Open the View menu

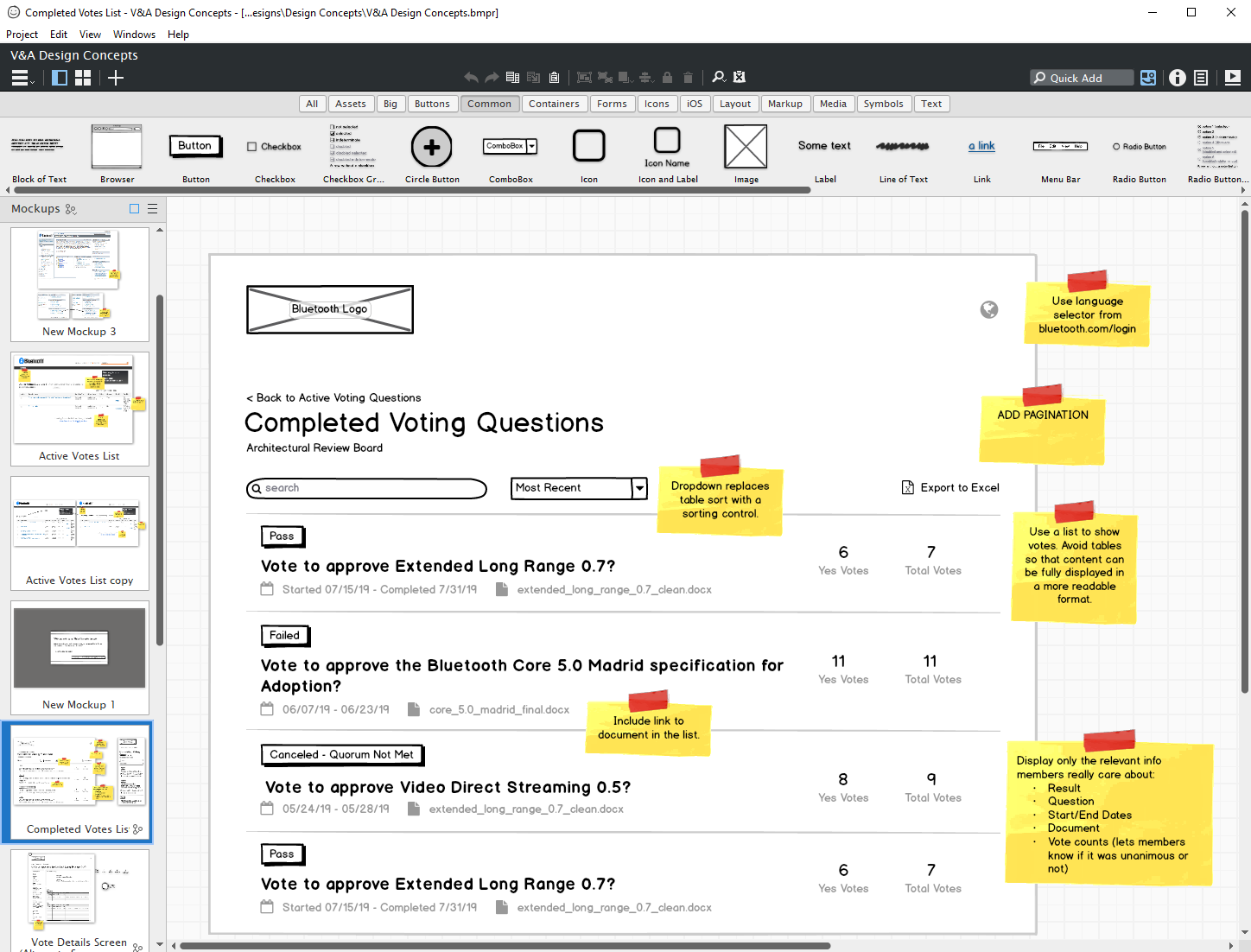point(90,35)
